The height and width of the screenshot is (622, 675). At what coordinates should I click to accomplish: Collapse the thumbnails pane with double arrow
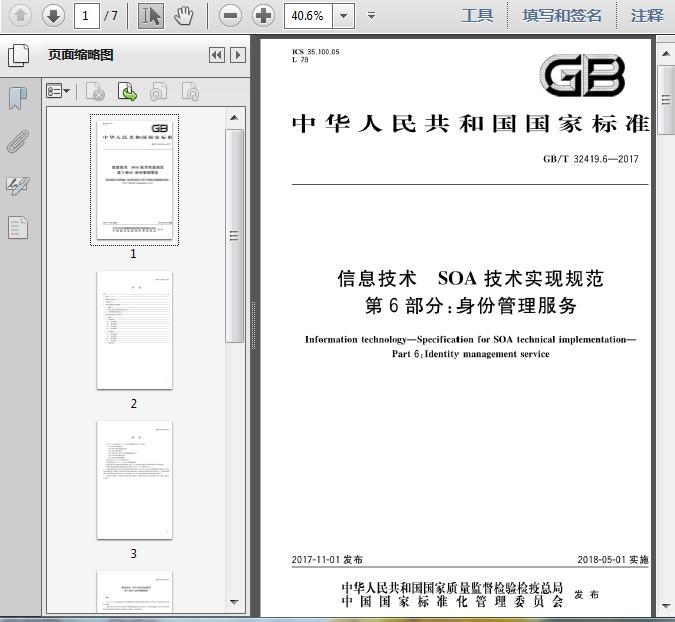(217, 55)
